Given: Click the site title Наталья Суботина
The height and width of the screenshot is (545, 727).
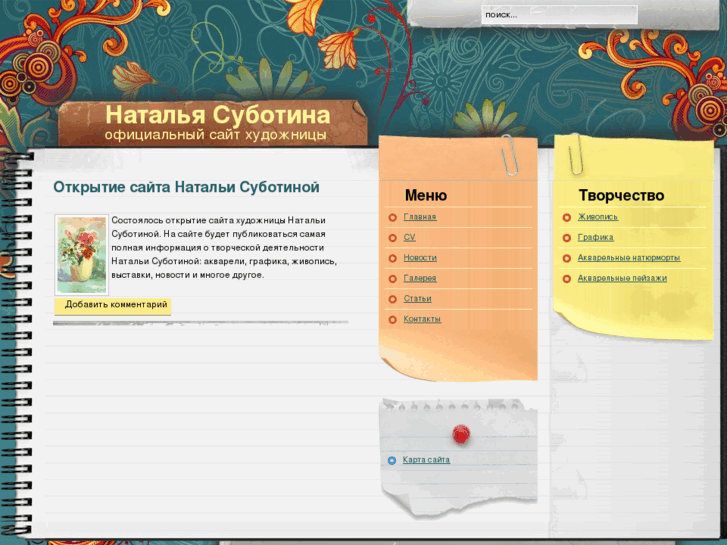Looking at the screenshot, I should click(218, 115).
